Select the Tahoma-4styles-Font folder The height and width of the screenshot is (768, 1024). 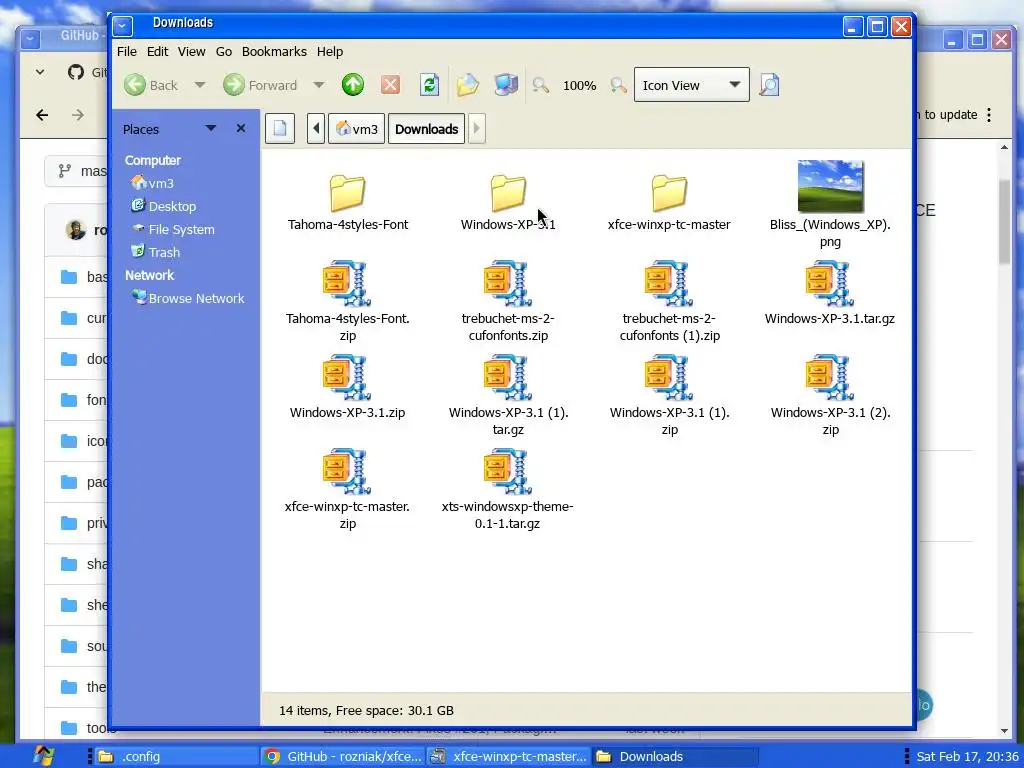click(x=347, y=202)
